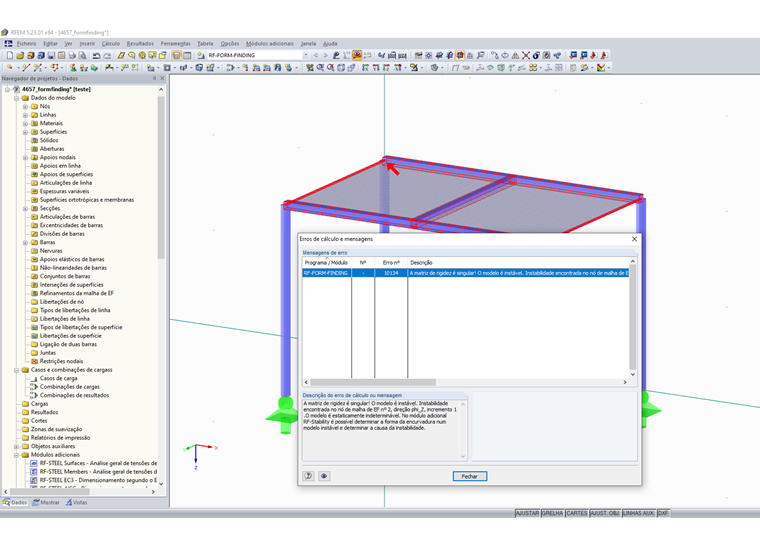Click the Apoios de superfícies icon
This screenshot has height=545, width=760.
[34, 175]
